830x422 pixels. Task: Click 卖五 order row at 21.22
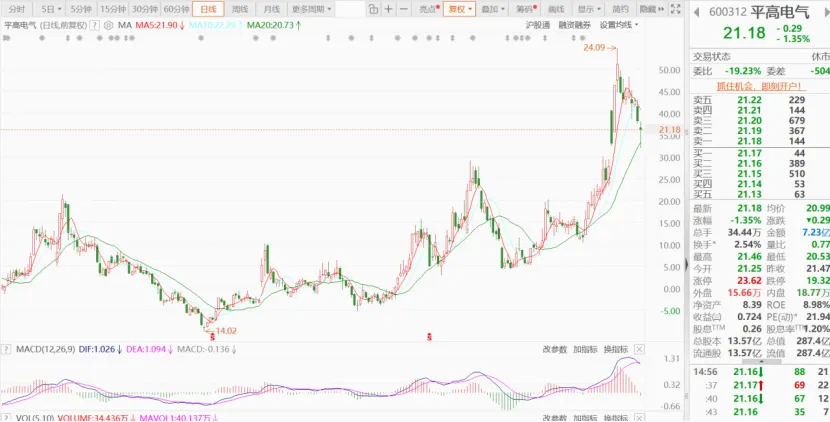760,100
